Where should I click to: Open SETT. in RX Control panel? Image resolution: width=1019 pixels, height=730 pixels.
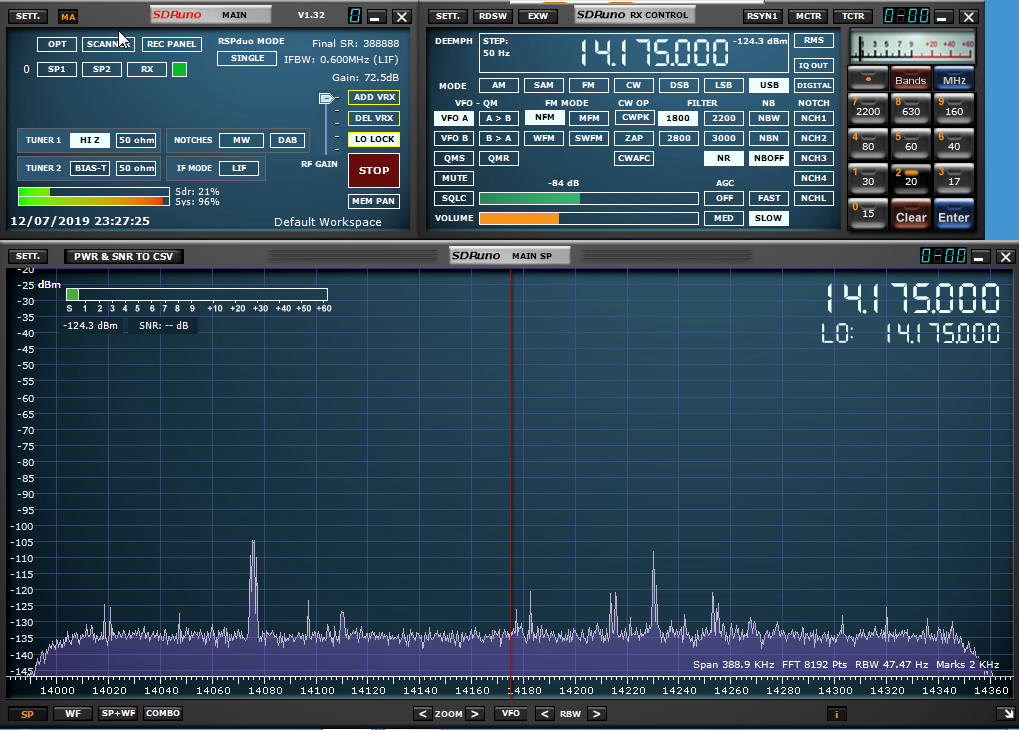448,16
